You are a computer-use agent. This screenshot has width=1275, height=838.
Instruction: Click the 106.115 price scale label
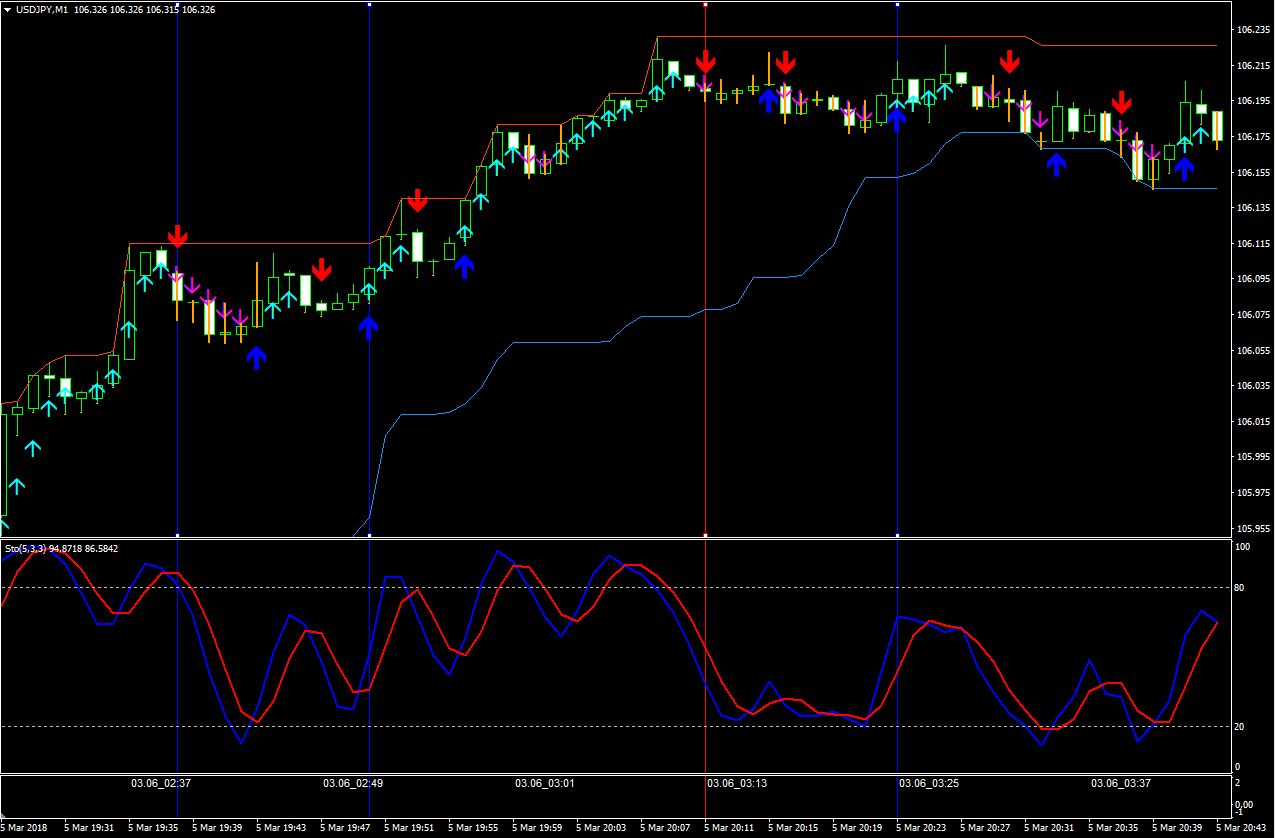(1252, 244)
